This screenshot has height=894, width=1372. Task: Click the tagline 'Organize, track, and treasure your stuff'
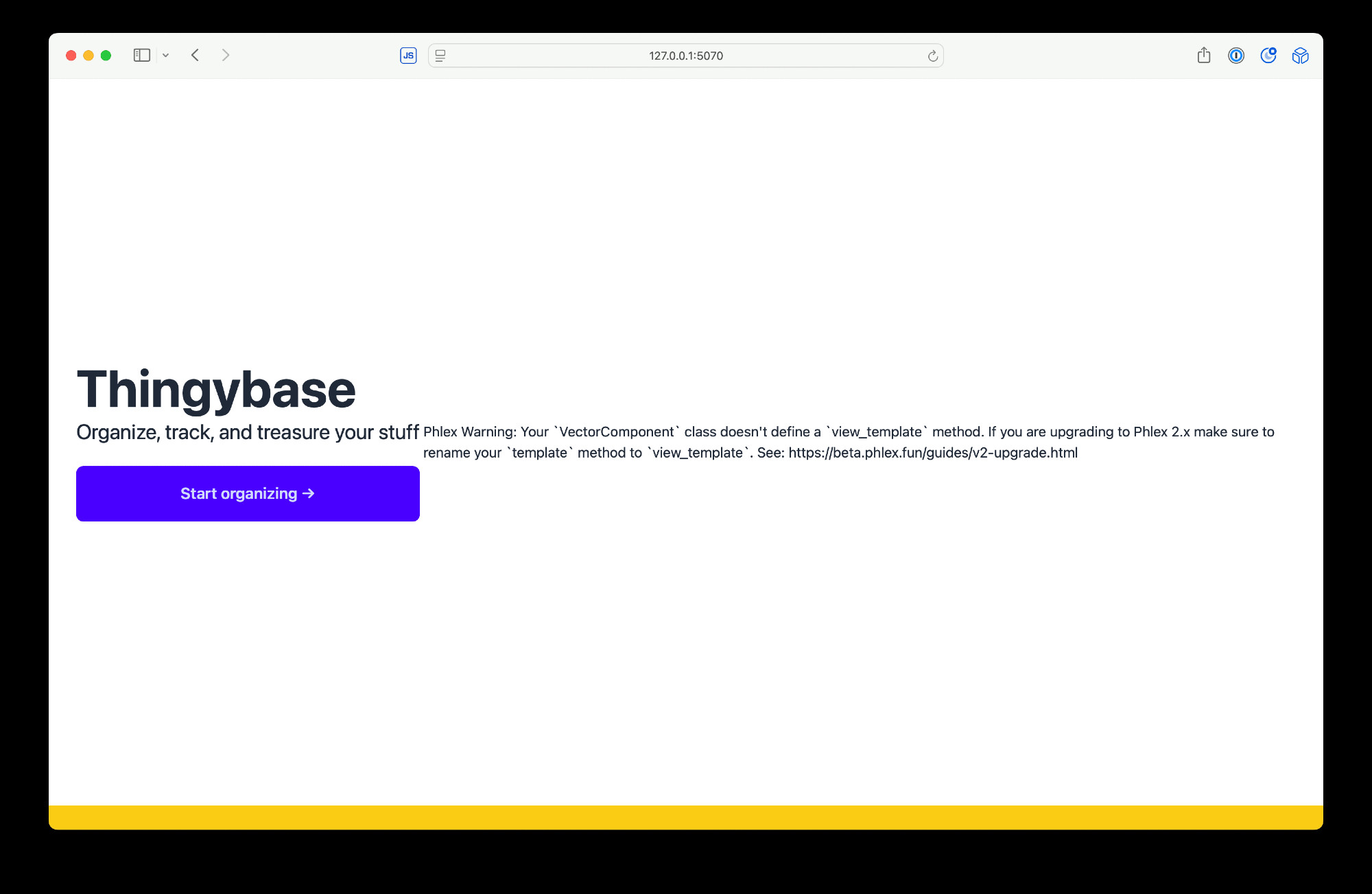click(x=248, y=432)
